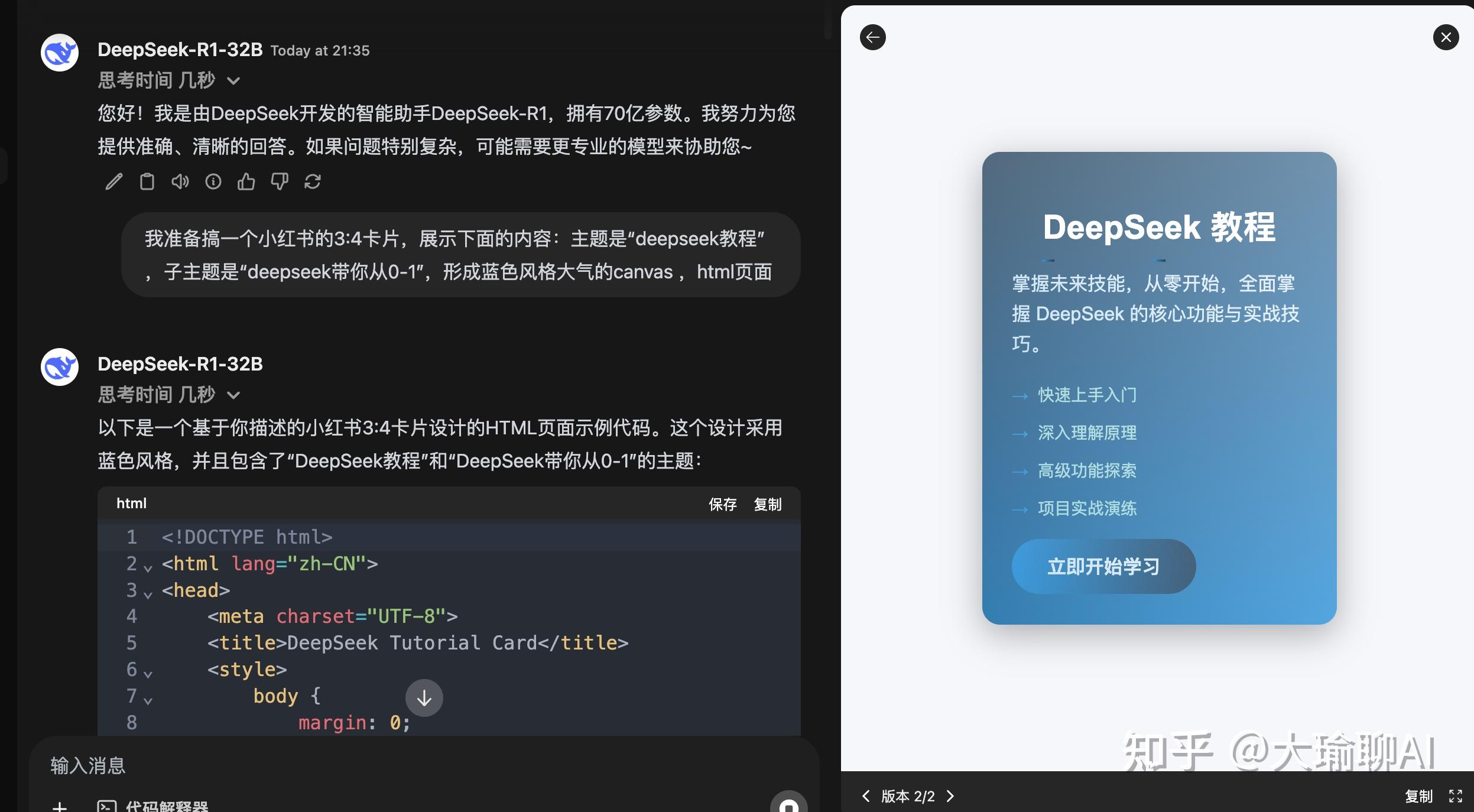
Task: Click 立即开始学习 on the blue card
Action: coord(1103,566)
